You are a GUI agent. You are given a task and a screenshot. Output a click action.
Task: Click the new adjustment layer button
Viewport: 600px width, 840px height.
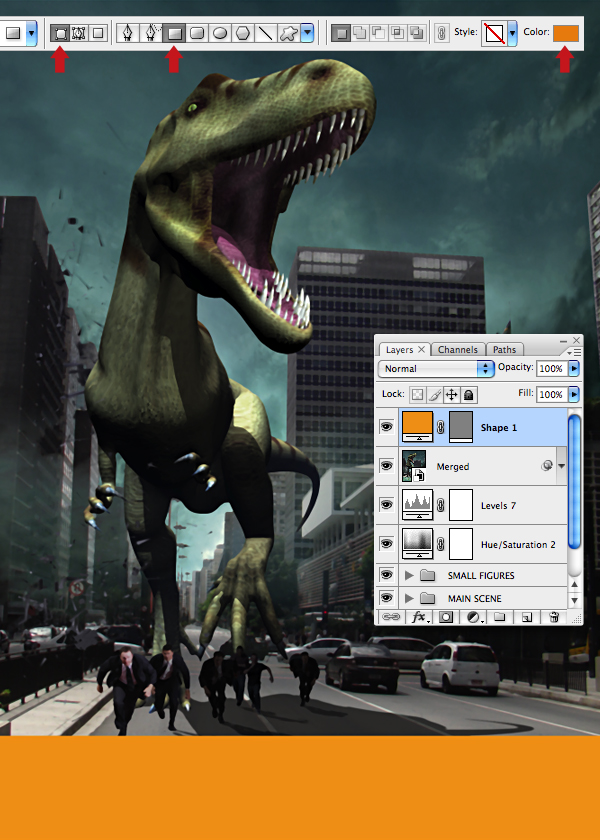474,617
